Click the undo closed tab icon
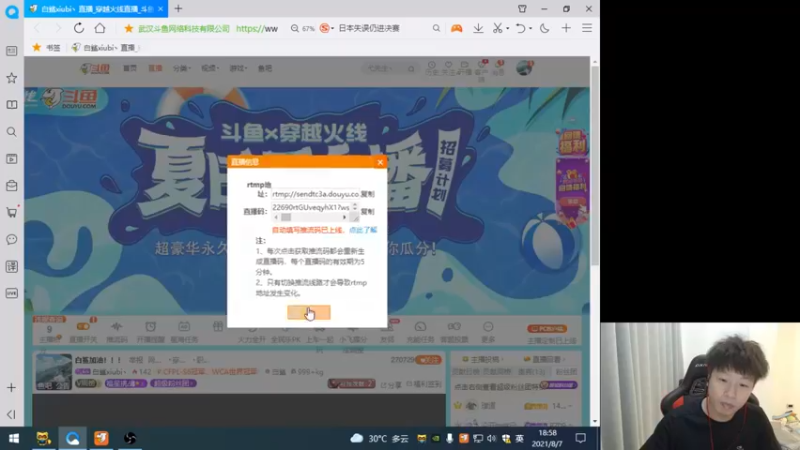Image resolution: width=800 pixels, height=450 pixels. [x=520, y=28]
